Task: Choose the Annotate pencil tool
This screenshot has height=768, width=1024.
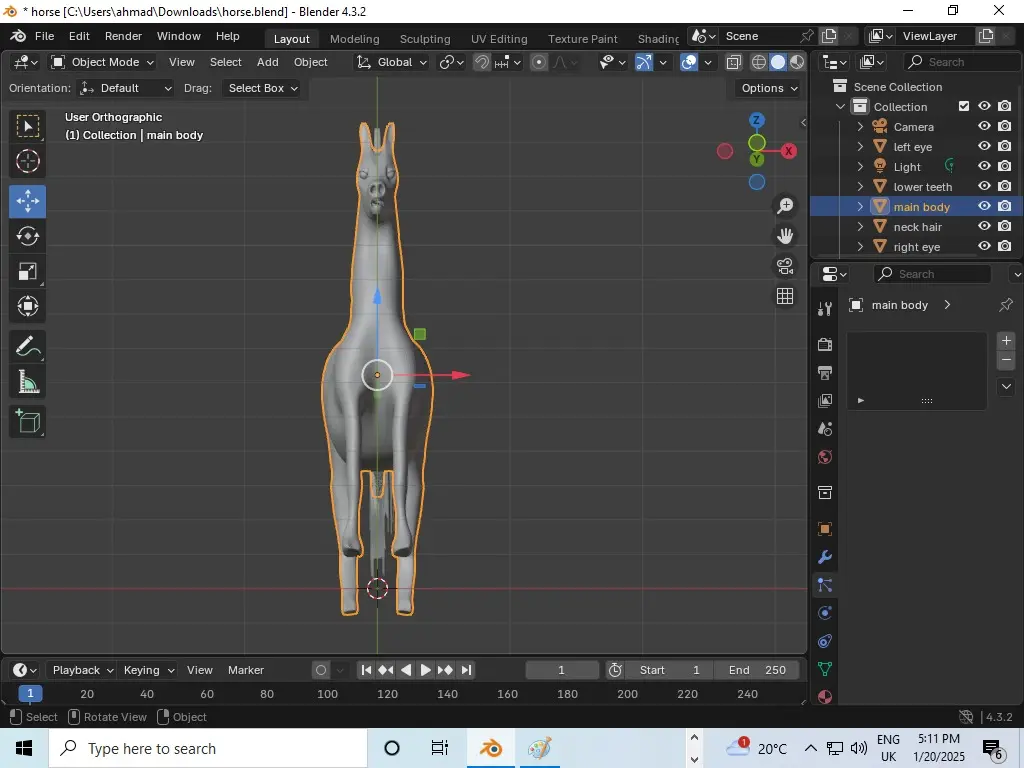Action: coord(27,346)
